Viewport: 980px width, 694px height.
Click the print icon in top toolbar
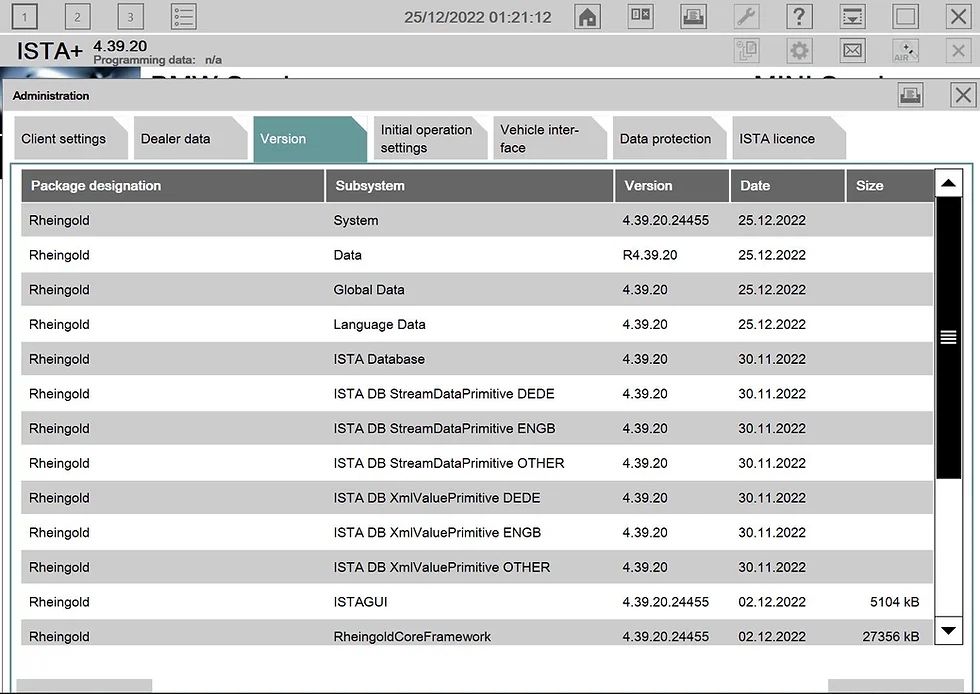693,17
